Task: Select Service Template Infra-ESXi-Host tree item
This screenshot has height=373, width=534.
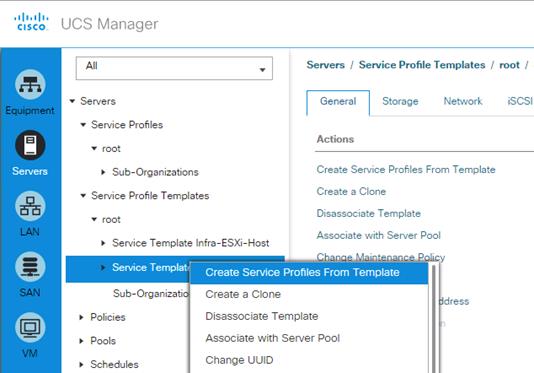Action: click(x=191, y=243)
